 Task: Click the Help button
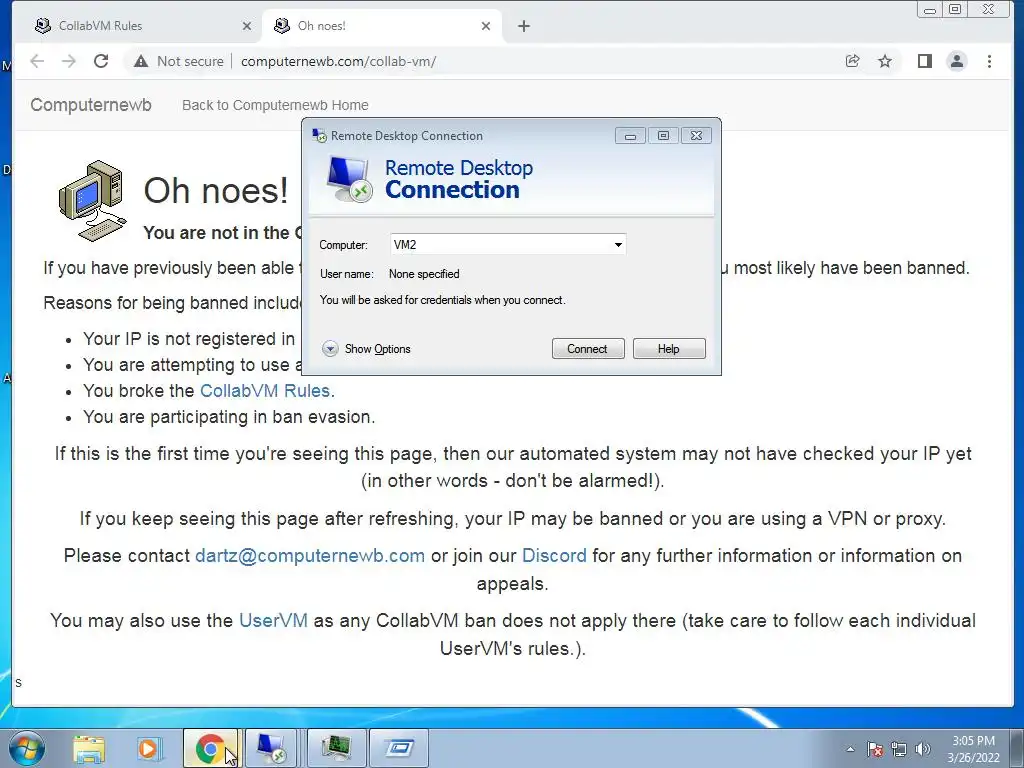(x=669, y=349)
